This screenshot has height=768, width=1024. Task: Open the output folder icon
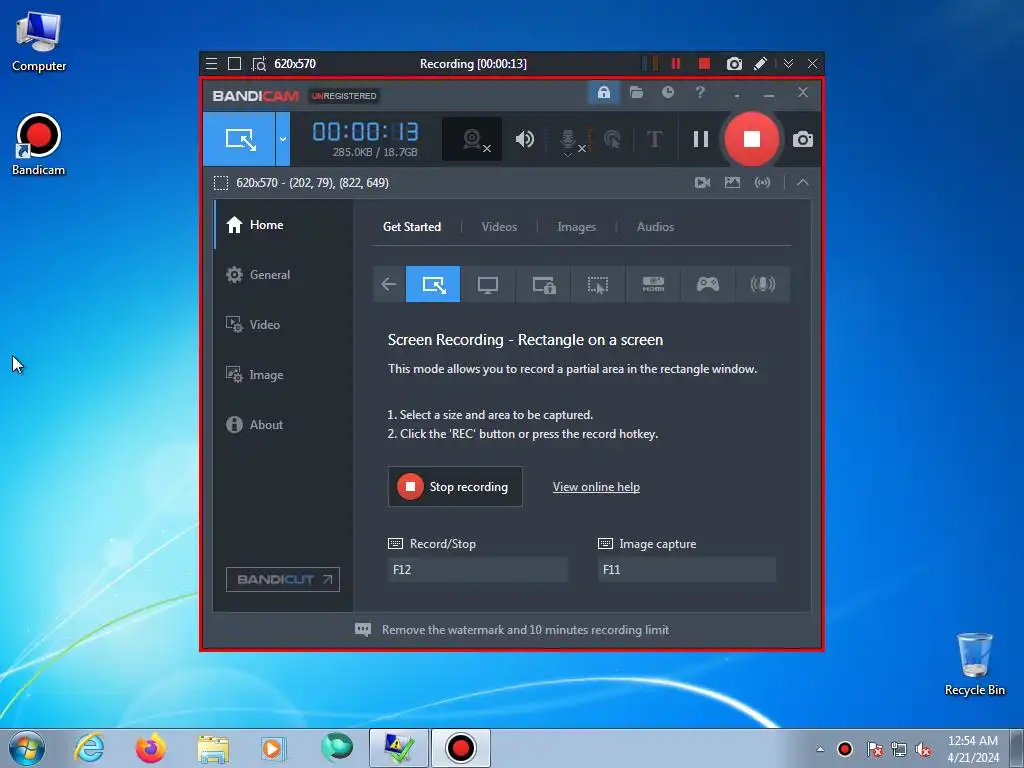click(x=636, y=92)
